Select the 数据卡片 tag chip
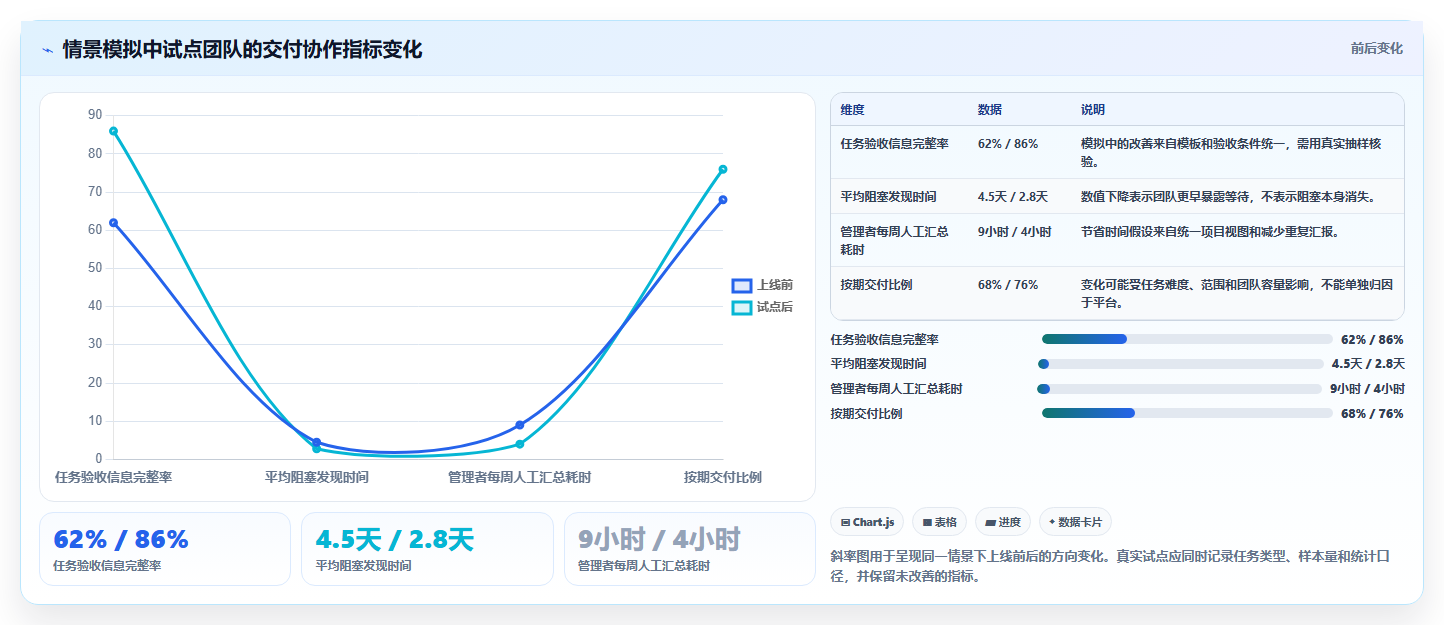The image size is (1444, 625). pos(1075,522)
